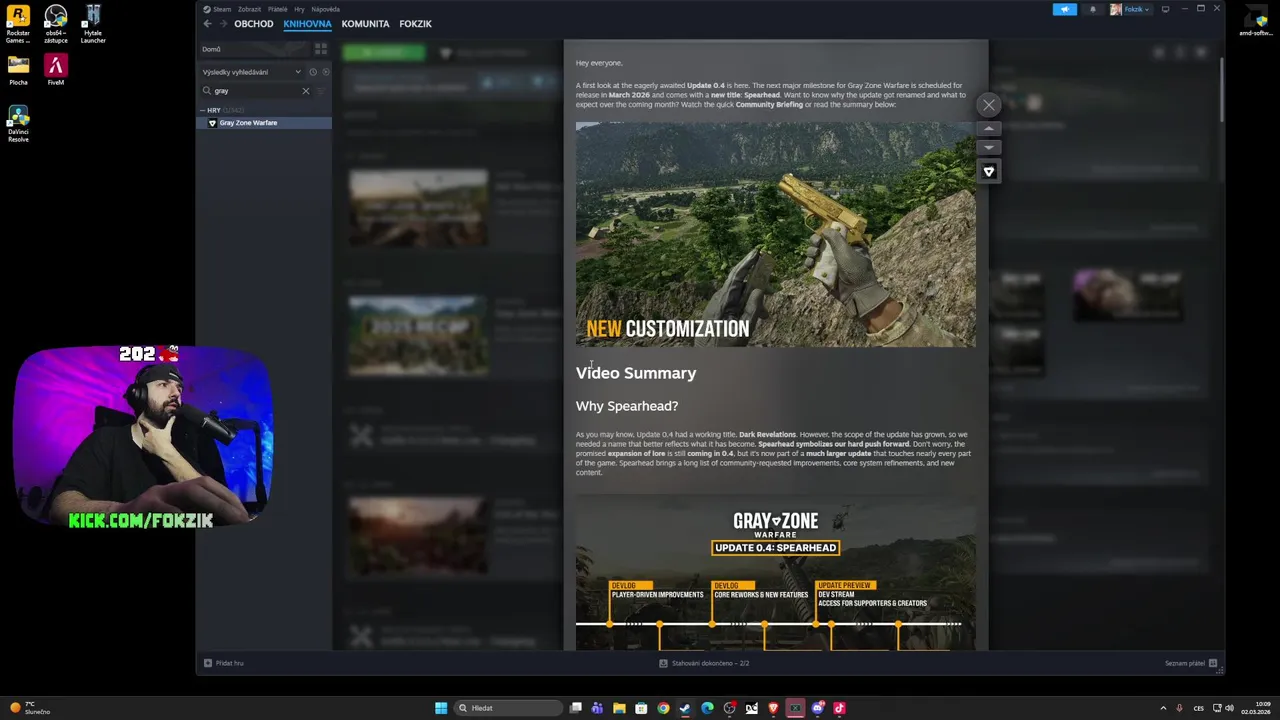
Task: Open DaVinci Resolve desktop shortcut
Action: click(x=18, y=124)
